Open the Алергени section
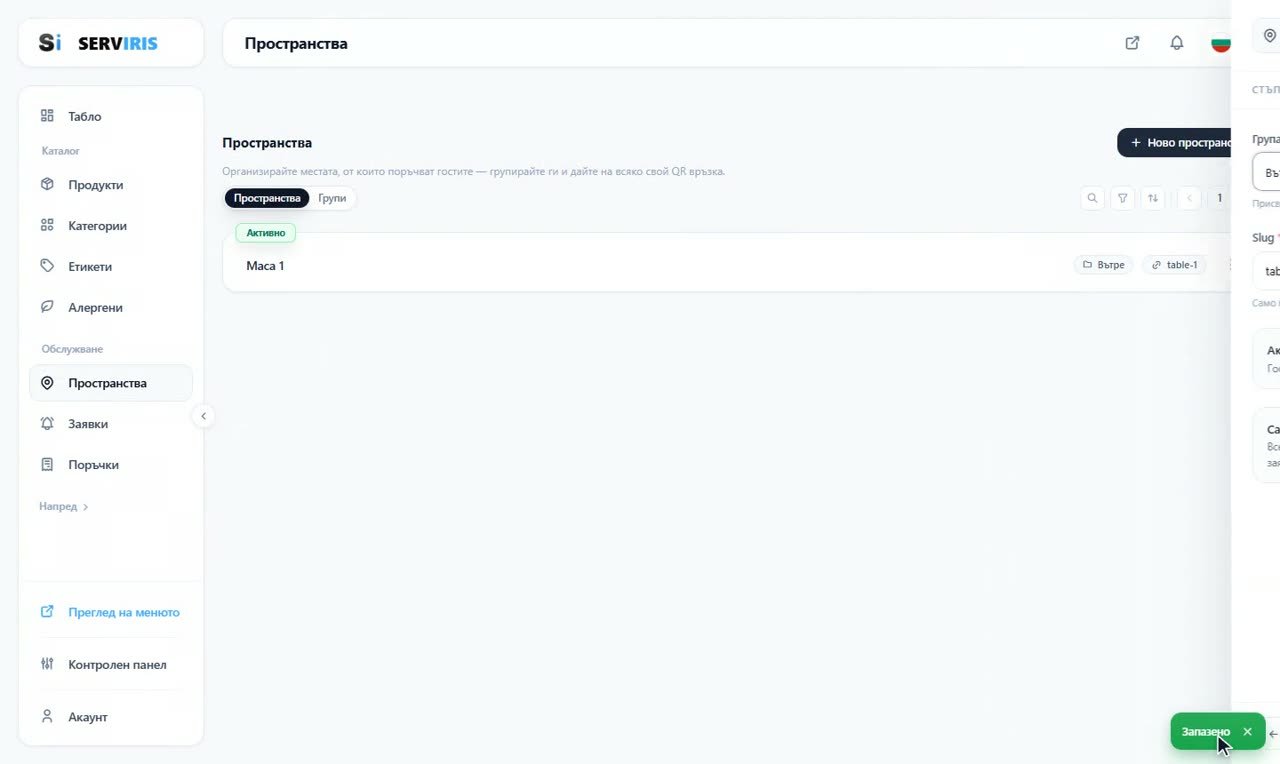 tap(110, 308)
